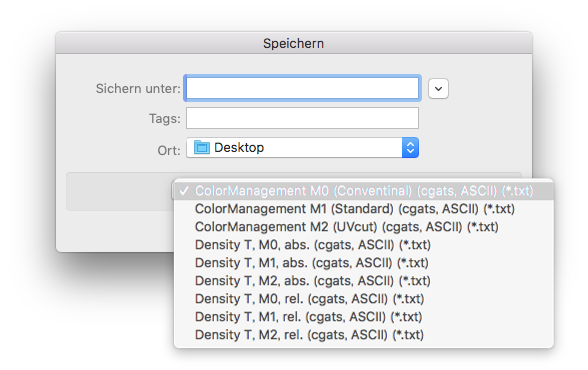Click the Sichern unter label

click(138, 89)
